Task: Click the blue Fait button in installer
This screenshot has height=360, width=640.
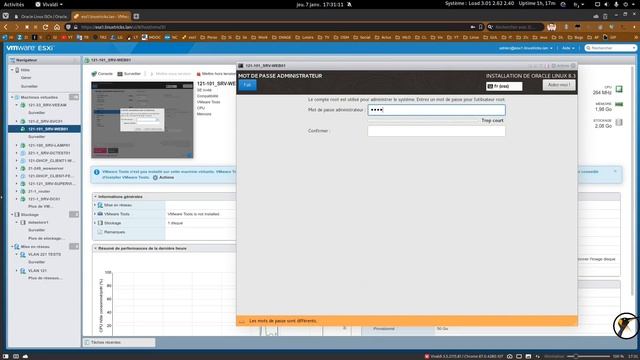Action: (247, 85)
